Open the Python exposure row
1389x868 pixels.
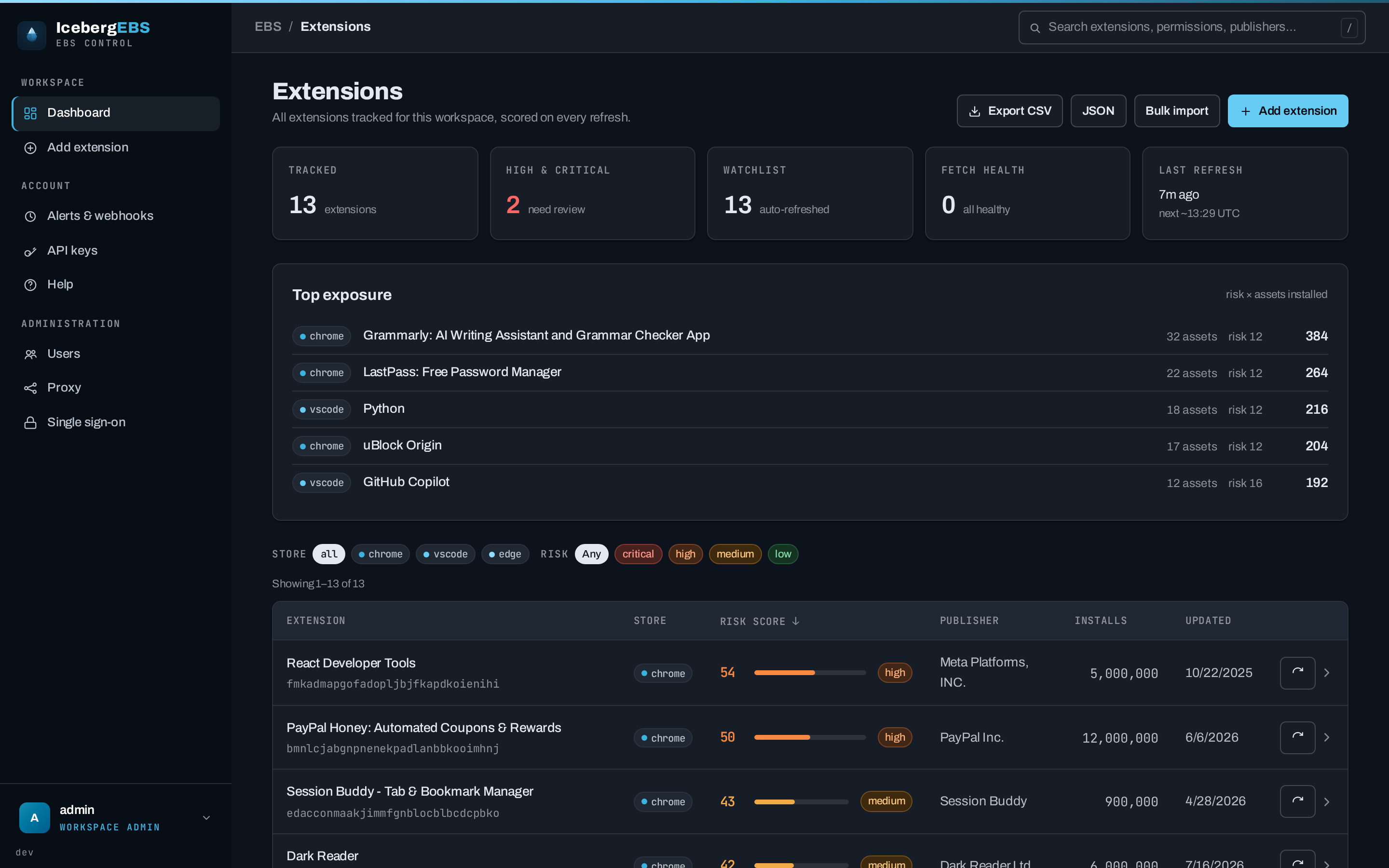pyautogui.click(x=810, y=409)
